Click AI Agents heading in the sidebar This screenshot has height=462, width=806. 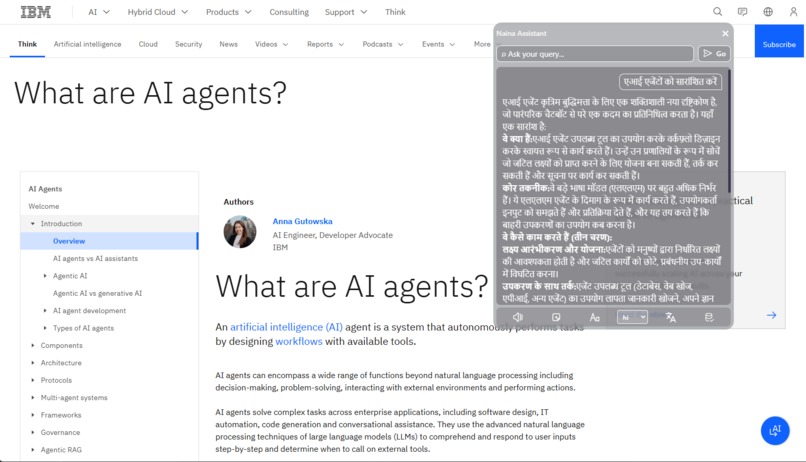click(x=45, y=189)
